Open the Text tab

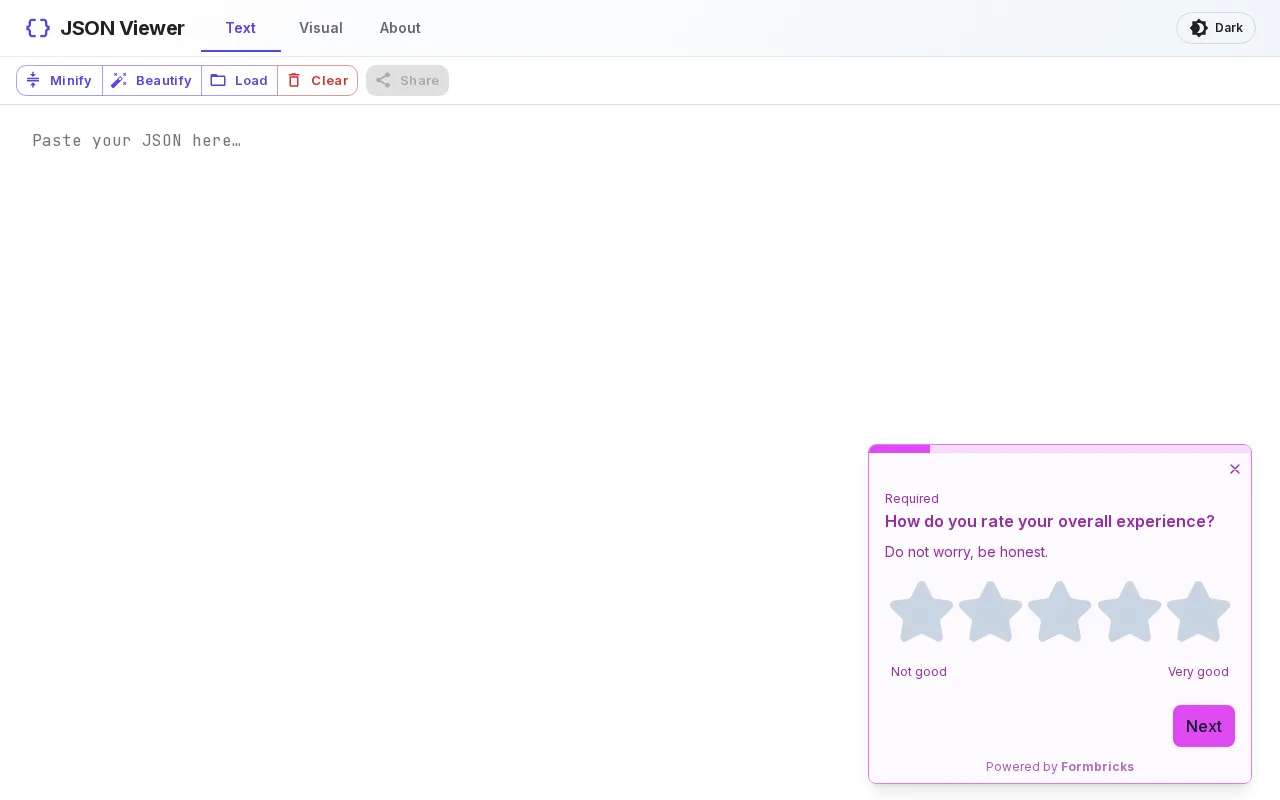(x=240, y=28)
